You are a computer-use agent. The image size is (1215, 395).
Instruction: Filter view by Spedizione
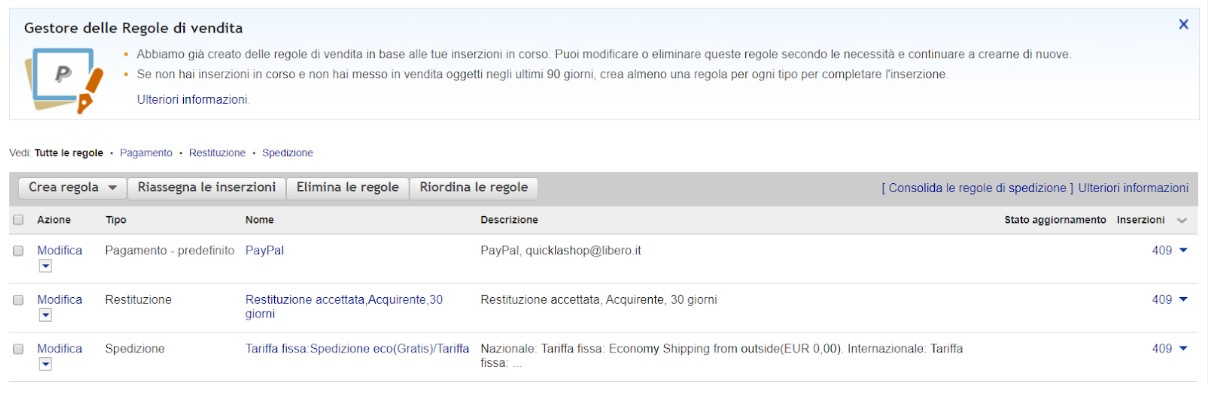pos(288,153)
